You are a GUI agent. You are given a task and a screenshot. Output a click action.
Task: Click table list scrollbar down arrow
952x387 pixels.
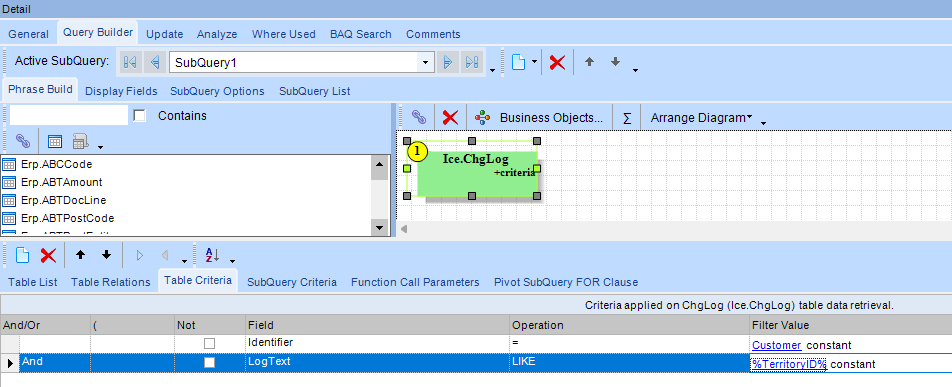[379, 227]
